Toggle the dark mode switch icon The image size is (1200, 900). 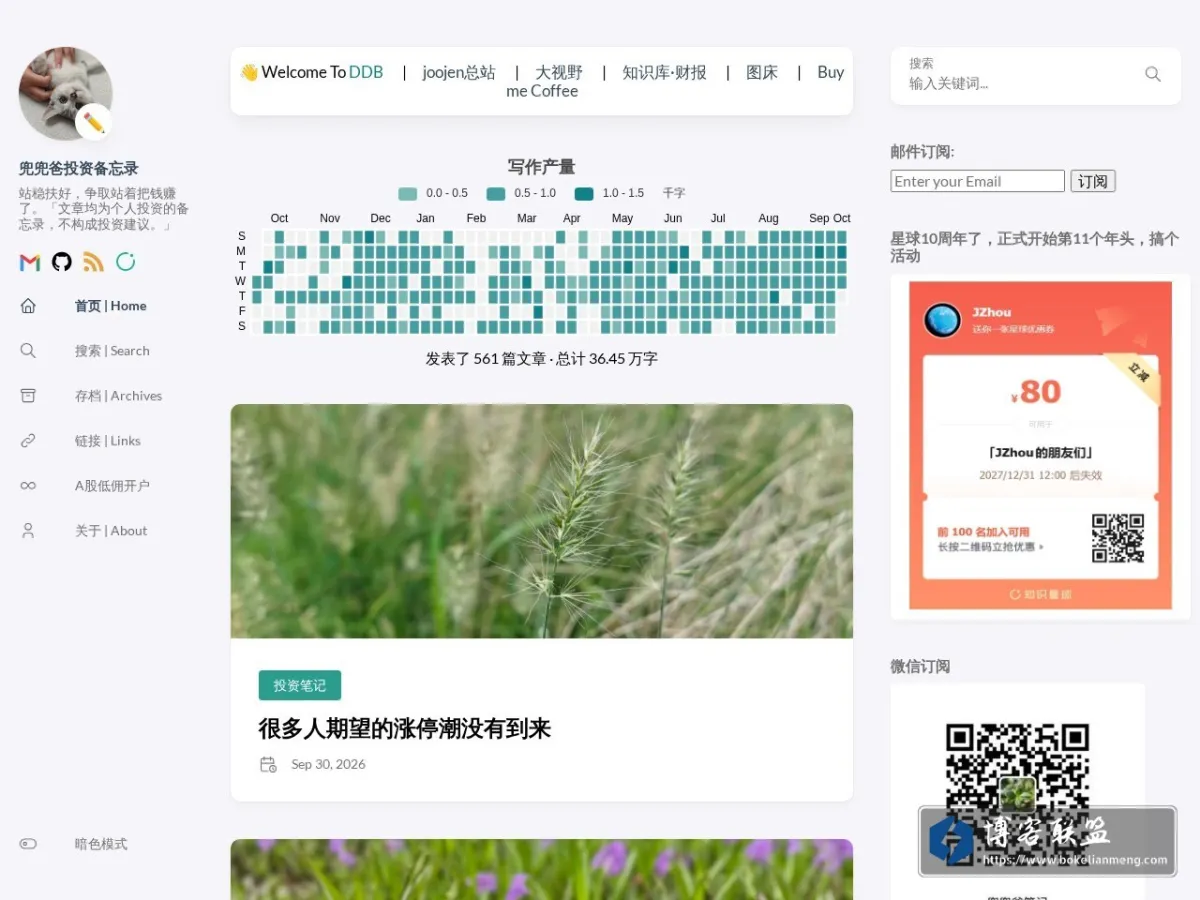[28, 844]
